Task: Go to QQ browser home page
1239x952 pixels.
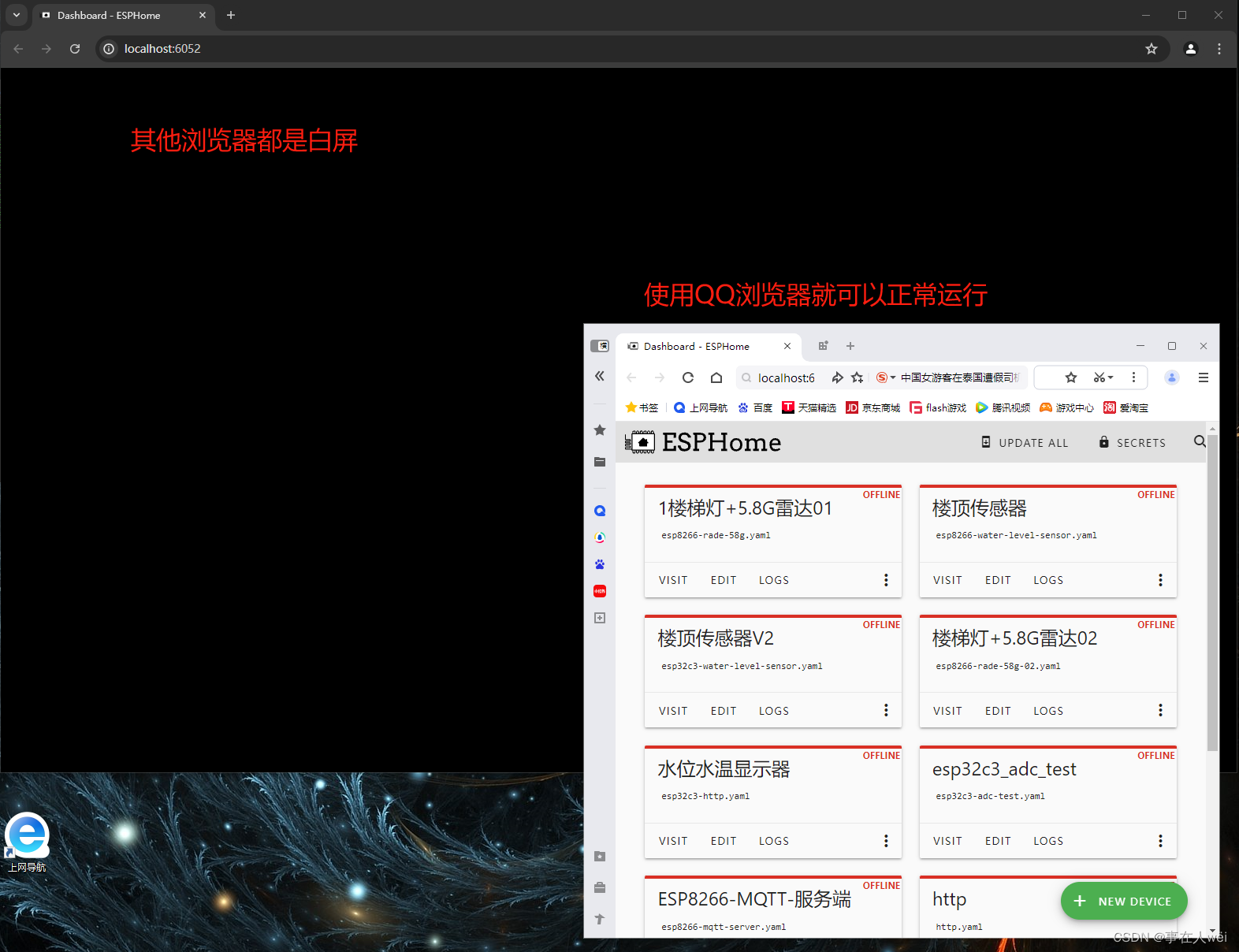Action: [716, 377]
